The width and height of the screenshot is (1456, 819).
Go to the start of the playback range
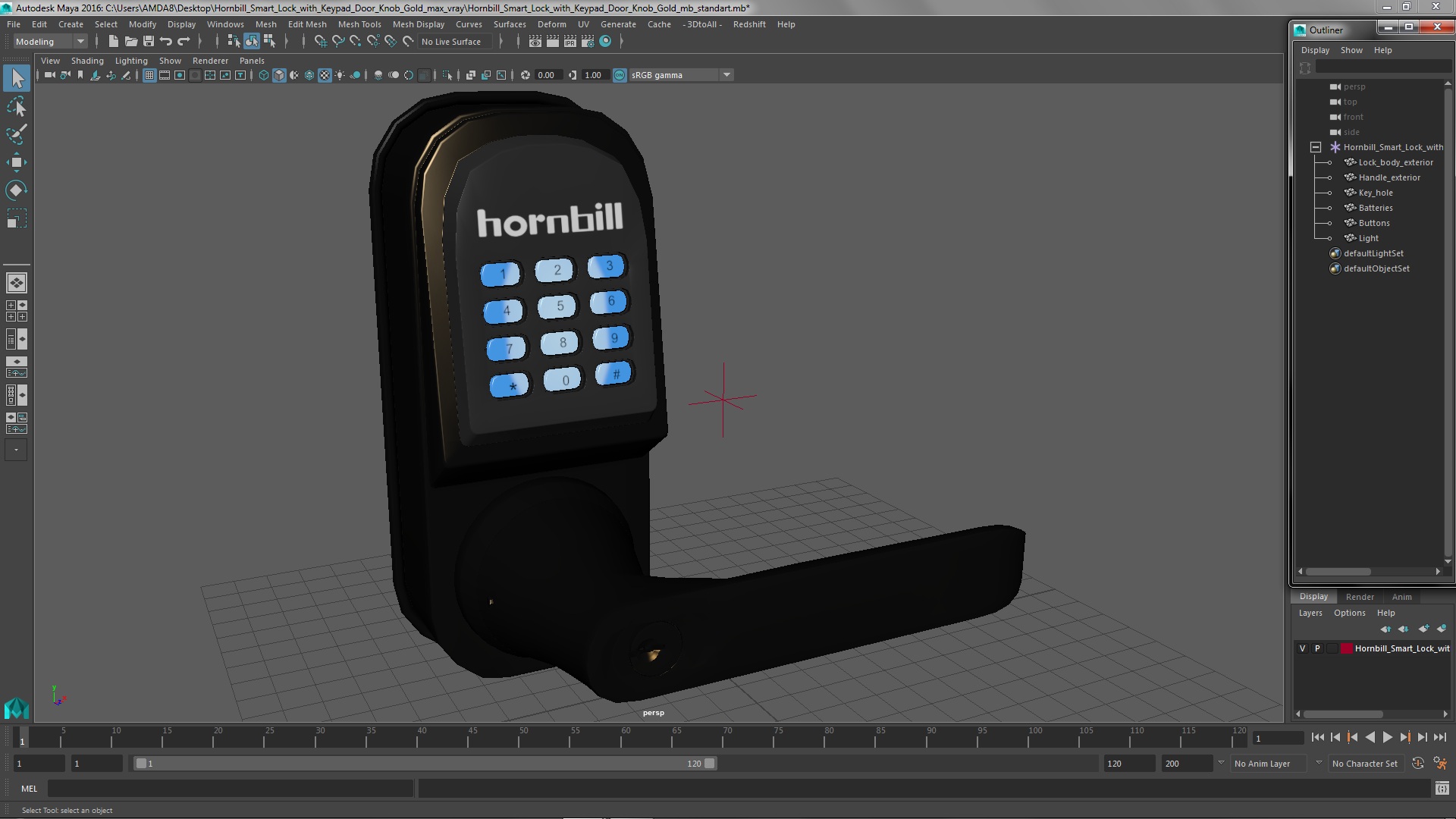[1317, 737]
